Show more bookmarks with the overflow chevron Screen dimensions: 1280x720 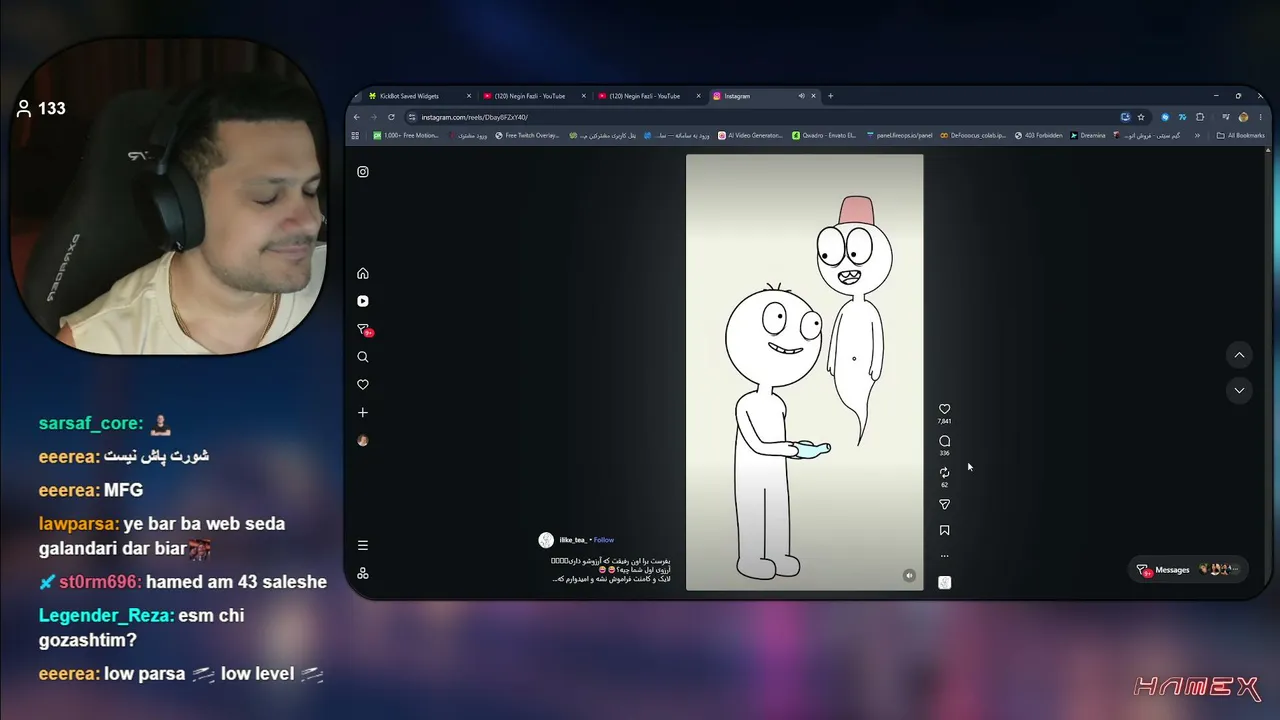click(x=1197, y=136)
